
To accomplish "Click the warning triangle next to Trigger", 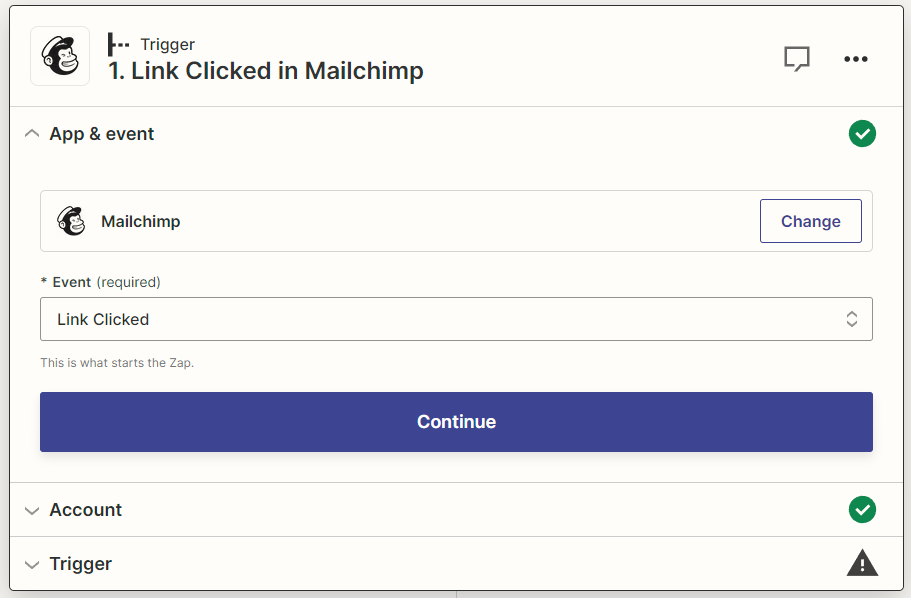I will pyautogui.click(x=862, y=563).
